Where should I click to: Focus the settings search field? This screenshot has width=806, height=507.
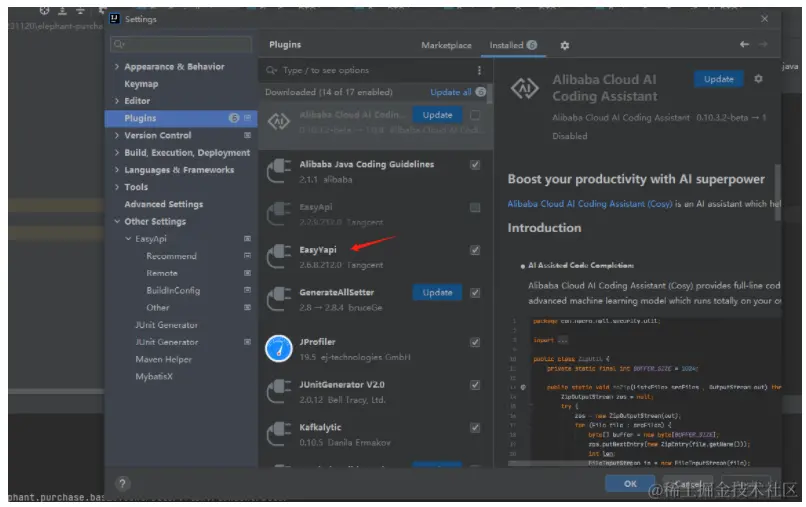[181, 44]
